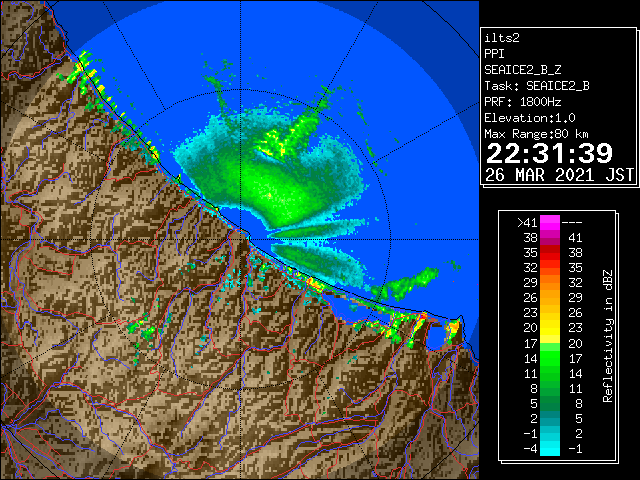Select the '---' legend entry
The width and height of the screenshot is (640, 480).
coord(572,223)
